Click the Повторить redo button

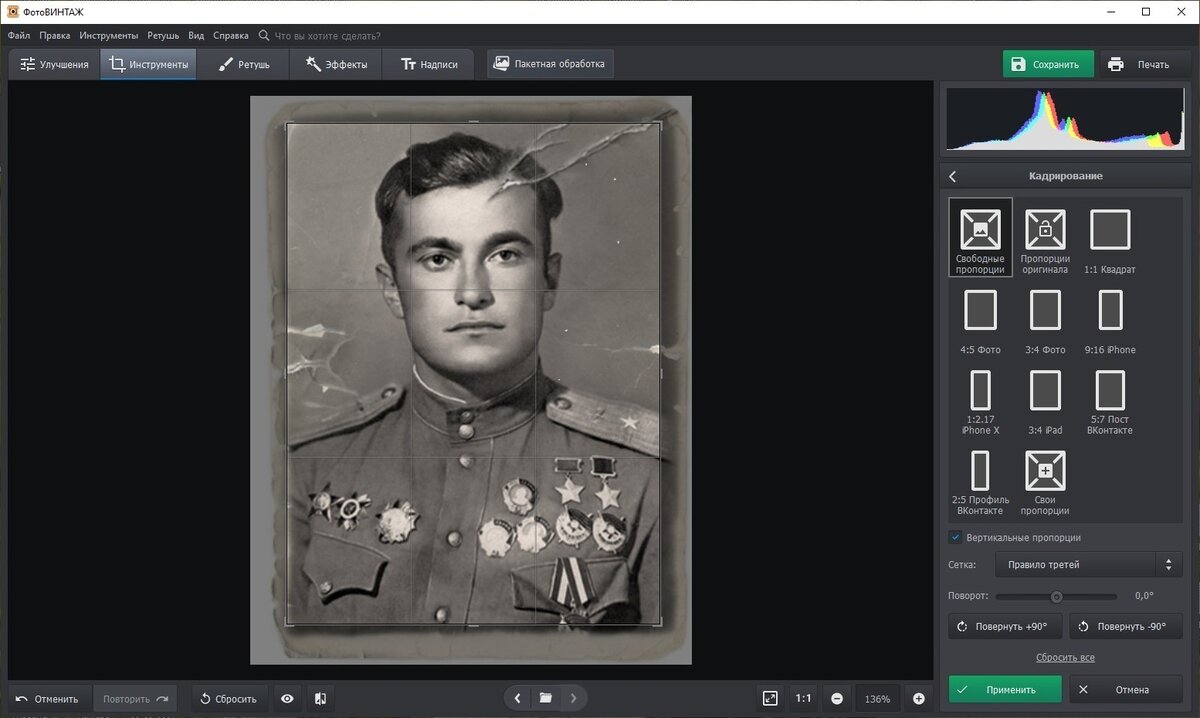135,699
